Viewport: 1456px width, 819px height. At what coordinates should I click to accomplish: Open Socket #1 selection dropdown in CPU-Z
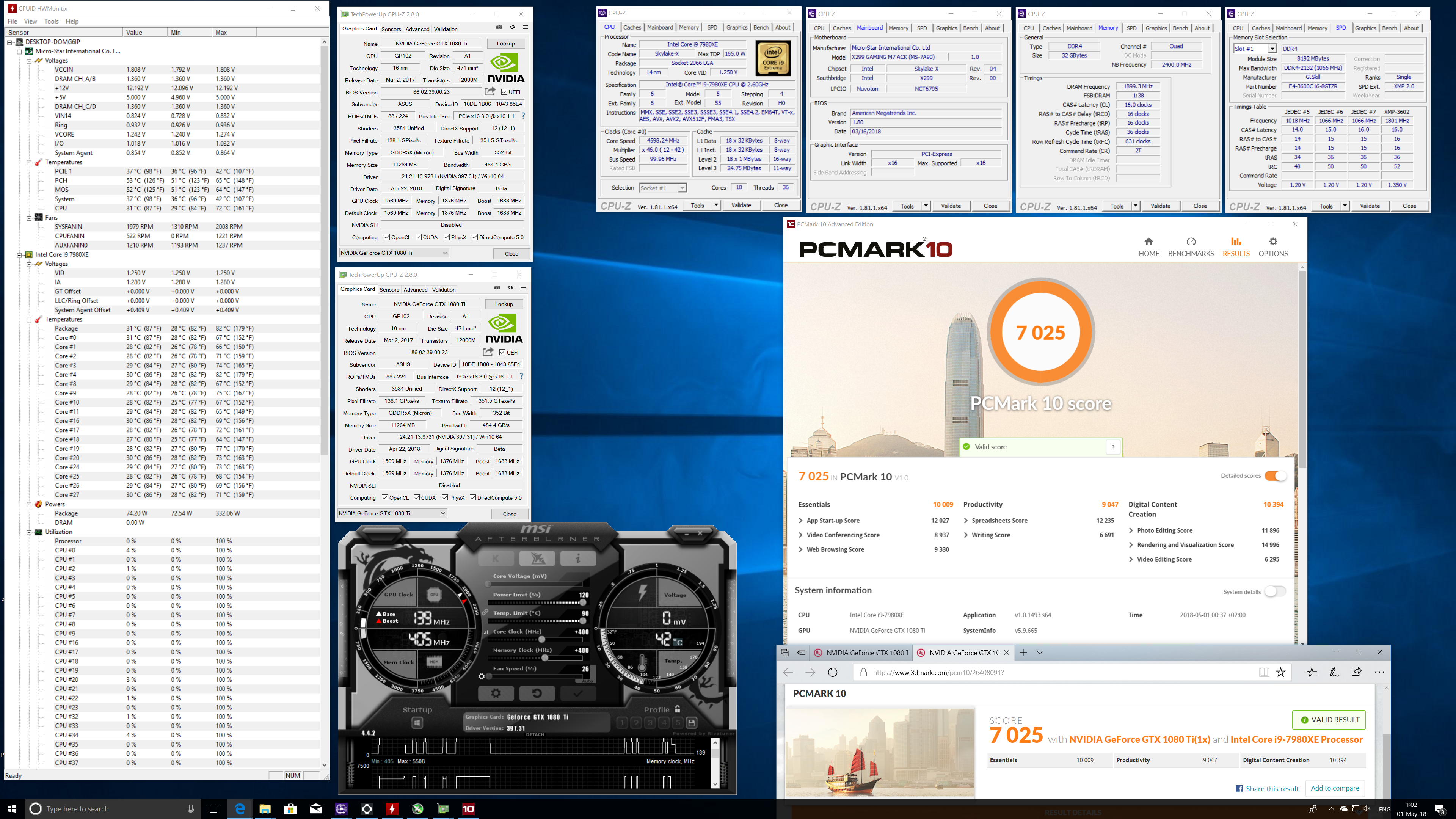[662, 188]
